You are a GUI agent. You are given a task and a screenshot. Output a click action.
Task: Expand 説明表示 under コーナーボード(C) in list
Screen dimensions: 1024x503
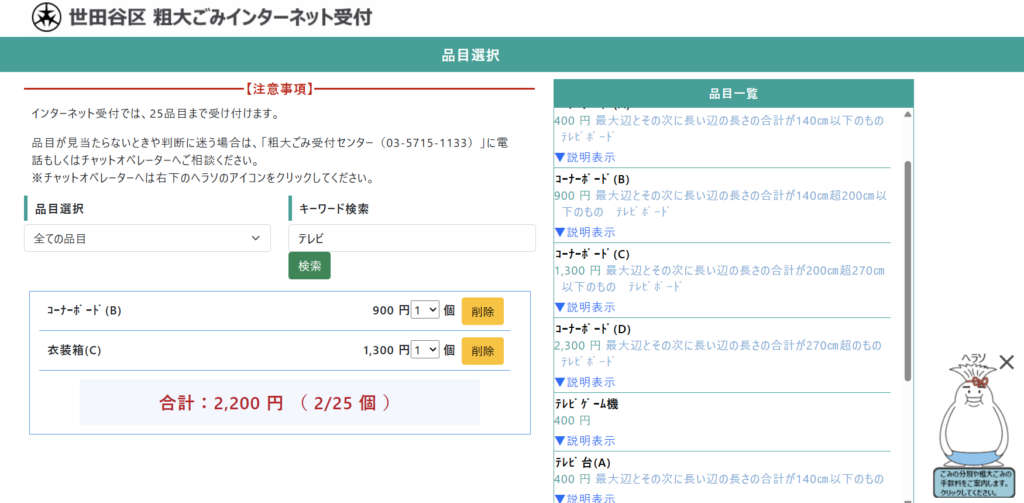(x=585, y=307)
